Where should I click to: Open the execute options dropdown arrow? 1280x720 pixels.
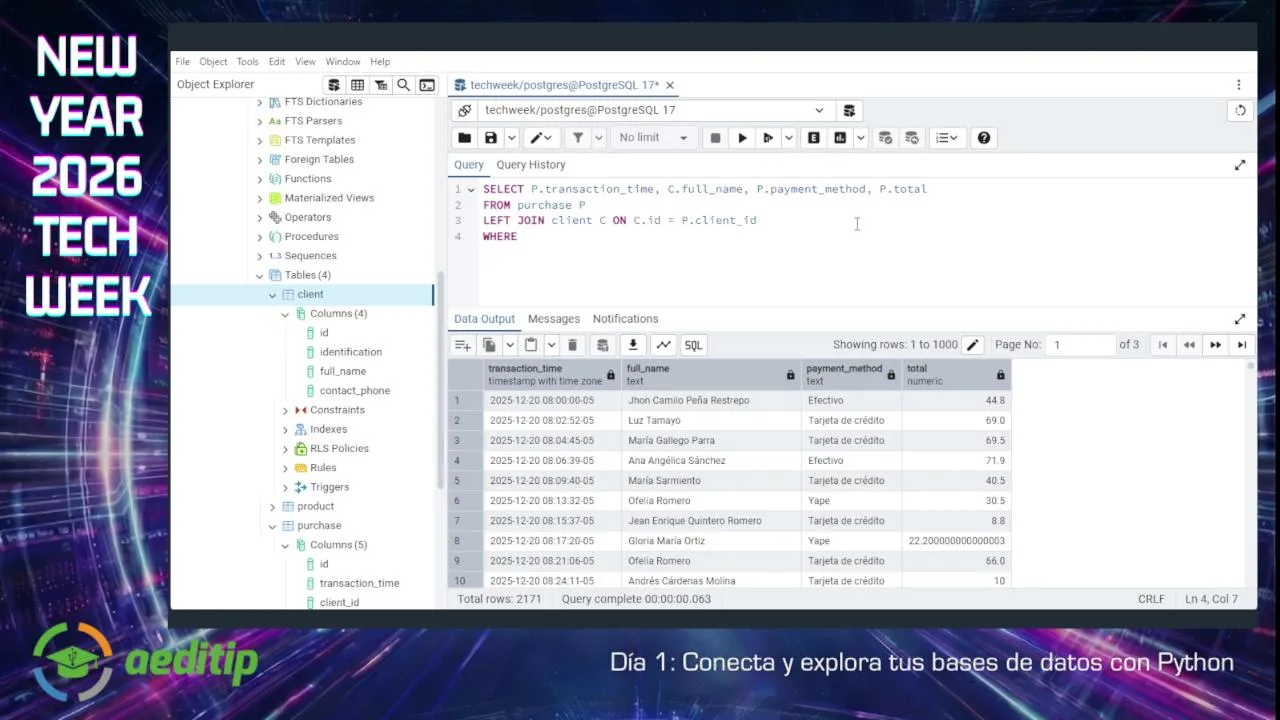tap(789, 138)
